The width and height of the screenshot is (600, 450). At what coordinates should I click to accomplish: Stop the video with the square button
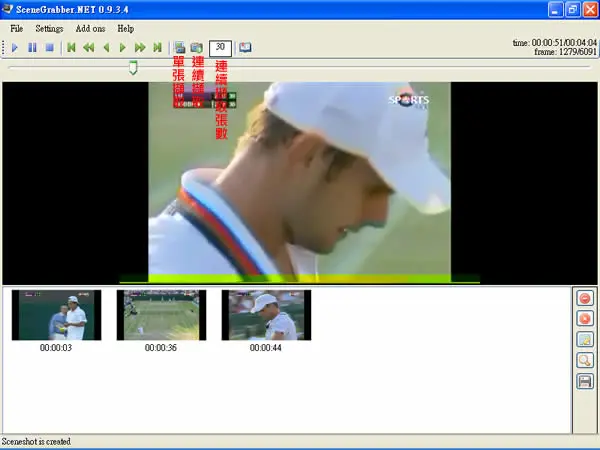(x=49, y=47)
